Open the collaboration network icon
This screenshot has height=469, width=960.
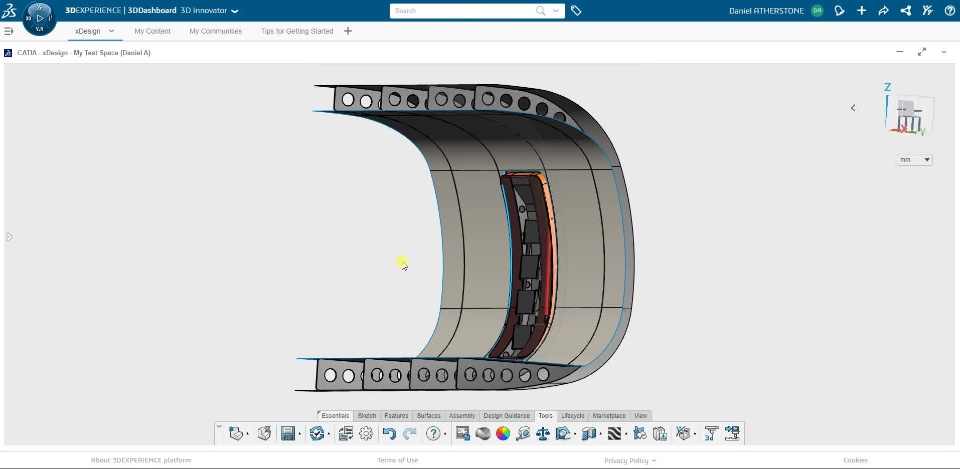906,10
